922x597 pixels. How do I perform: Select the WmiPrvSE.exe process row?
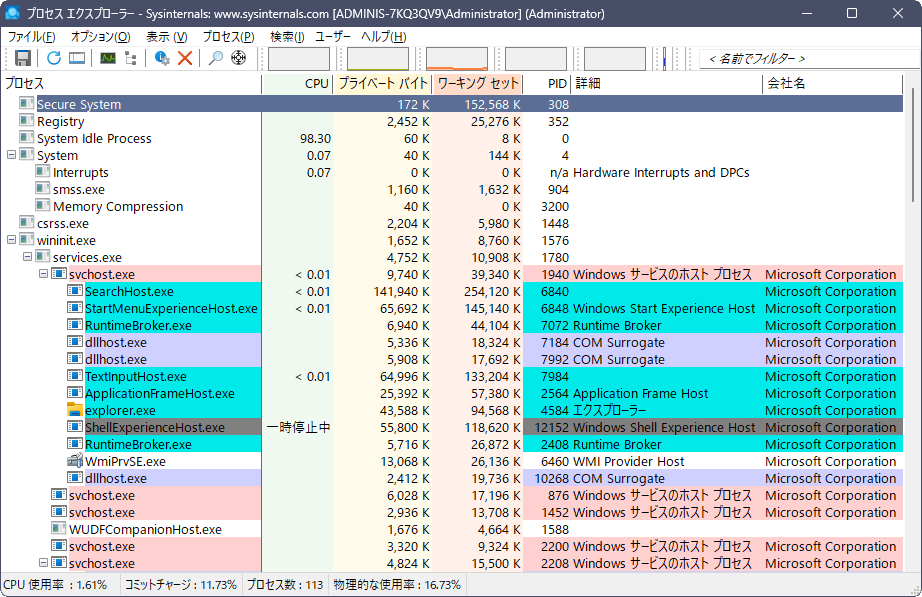[x=453, y=461]
